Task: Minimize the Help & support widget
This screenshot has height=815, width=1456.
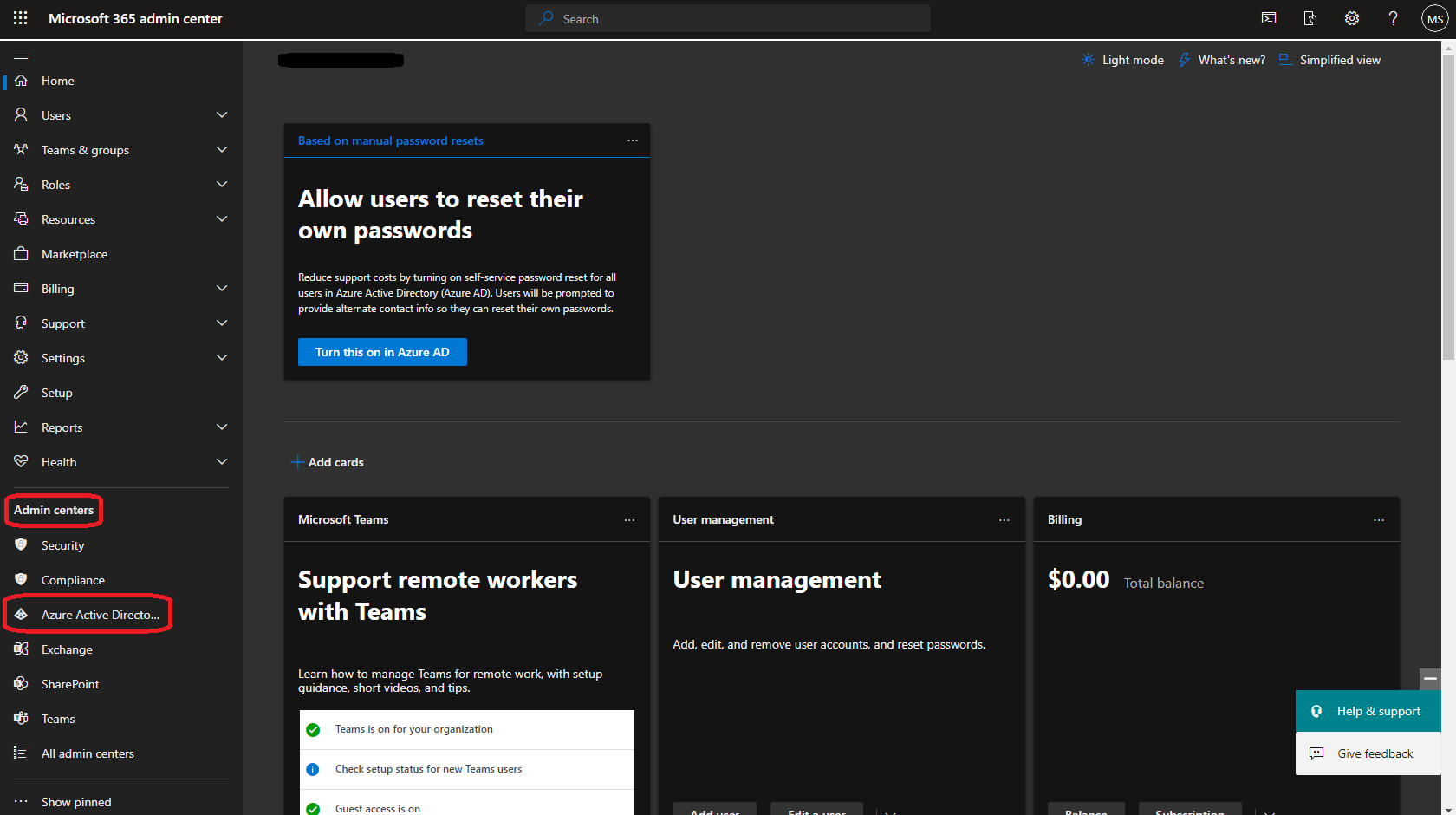Action: tap(1430, 678)
